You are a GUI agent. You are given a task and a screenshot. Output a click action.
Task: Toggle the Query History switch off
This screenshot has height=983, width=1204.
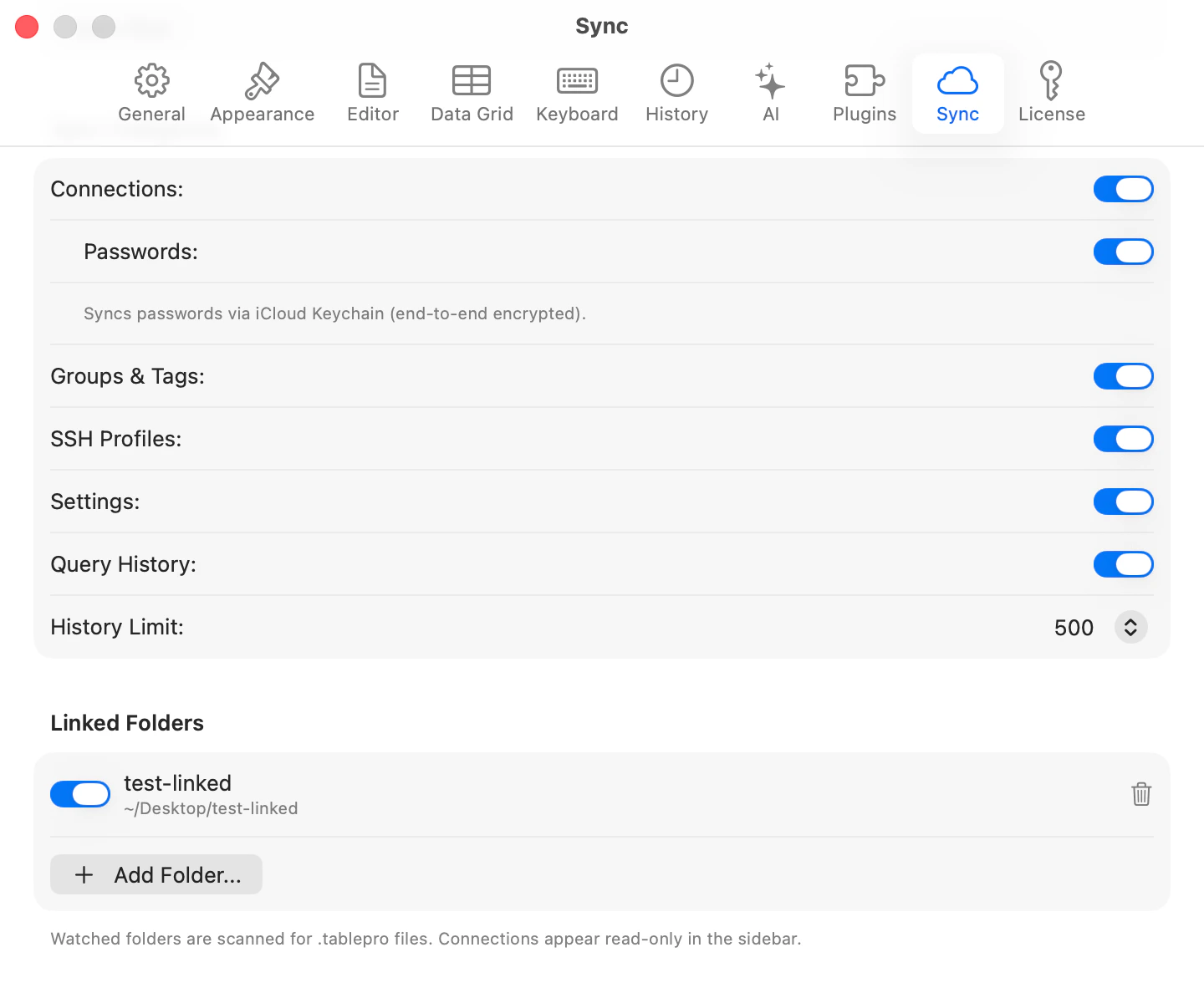[x=1123, y=564]
